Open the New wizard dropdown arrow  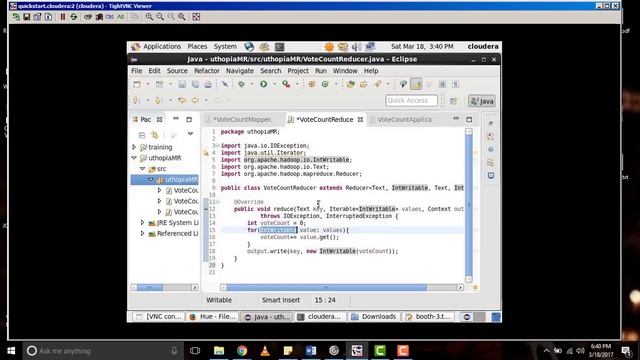[x=147, y=84]
